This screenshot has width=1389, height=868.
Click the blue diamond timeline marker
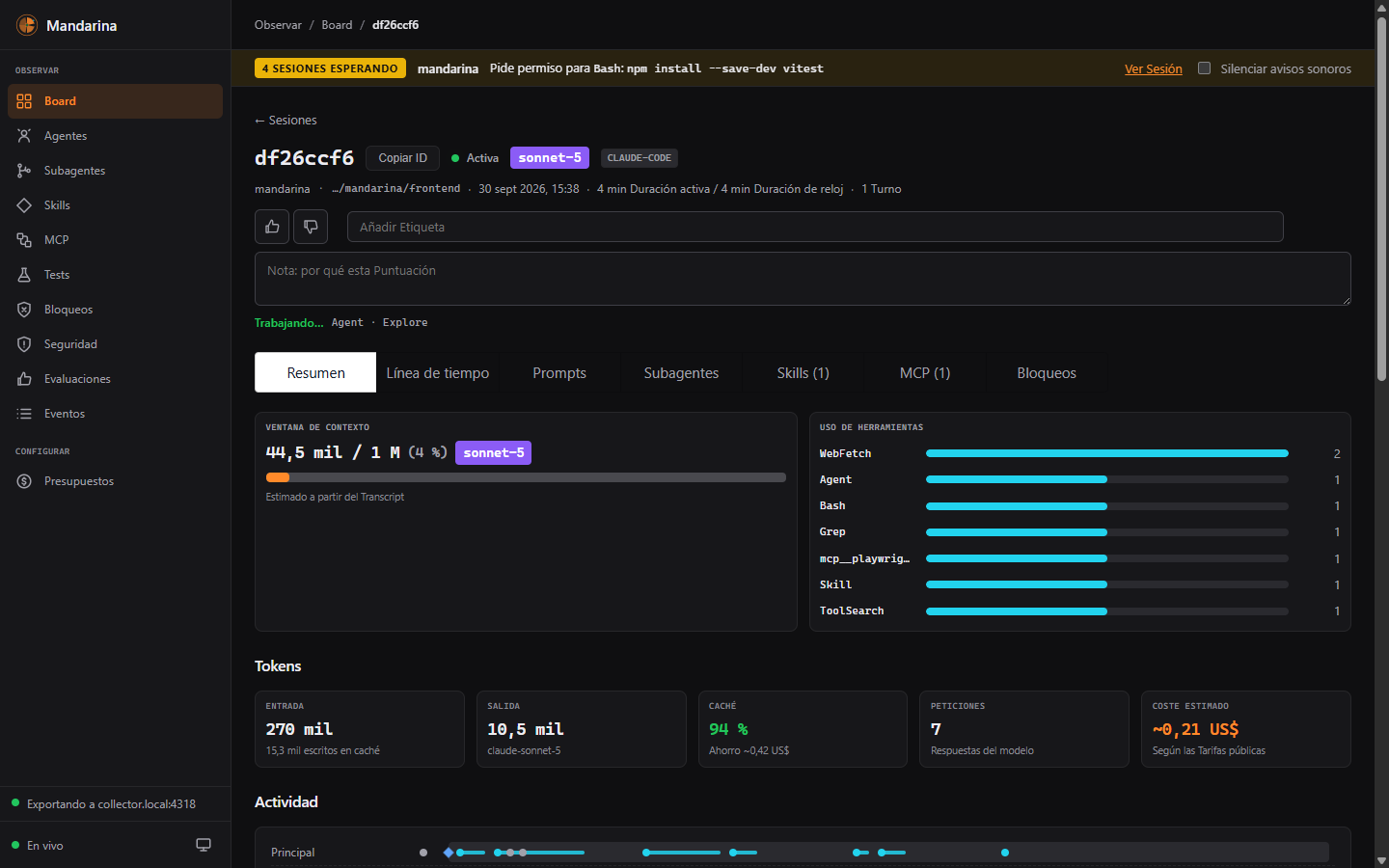pyautogui.click(x=449, y=853)
